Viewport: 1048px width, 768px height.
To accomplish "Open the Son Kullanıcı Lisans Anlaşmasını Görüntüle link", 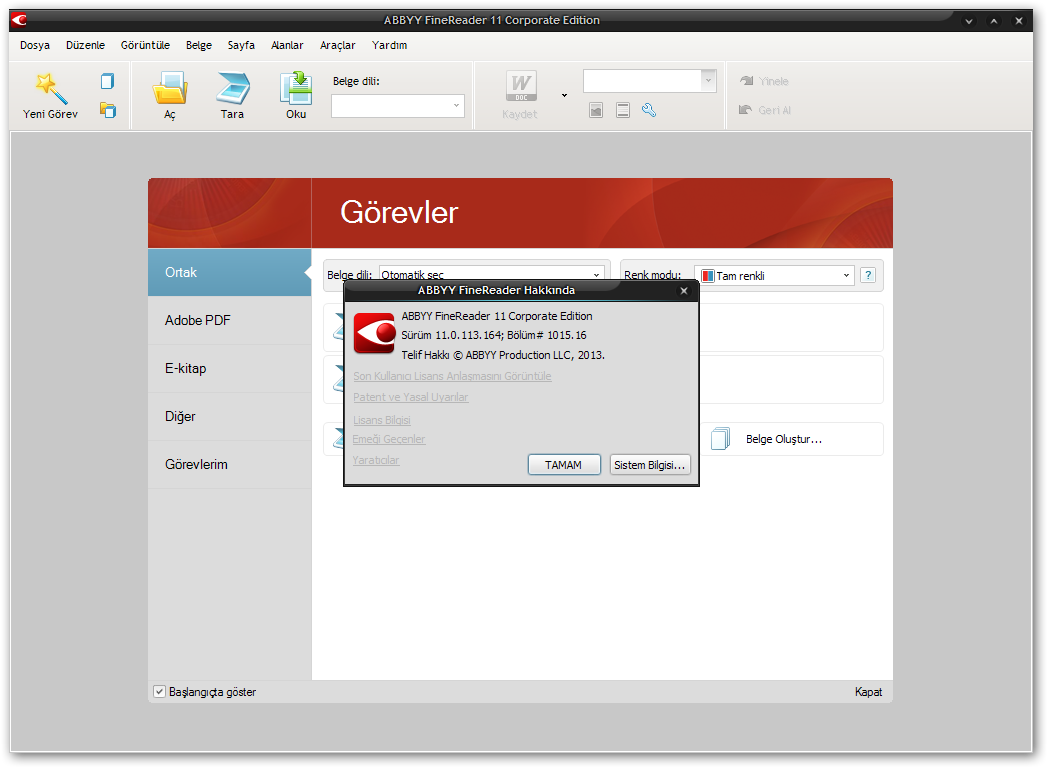I will point(452,376).
